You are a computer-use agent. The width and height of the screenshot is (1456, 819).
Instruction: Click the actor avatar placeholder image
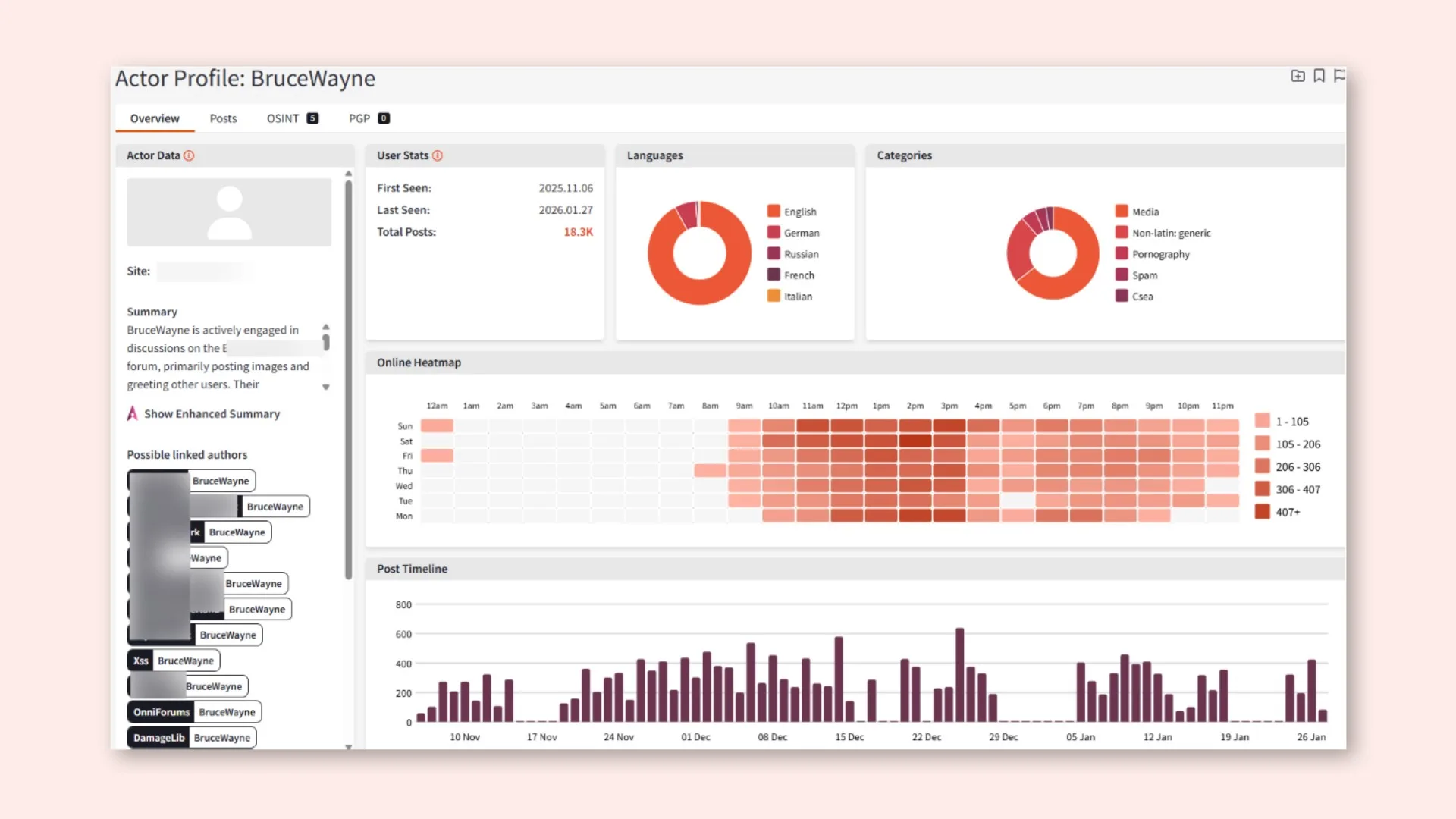pos(229,212)
